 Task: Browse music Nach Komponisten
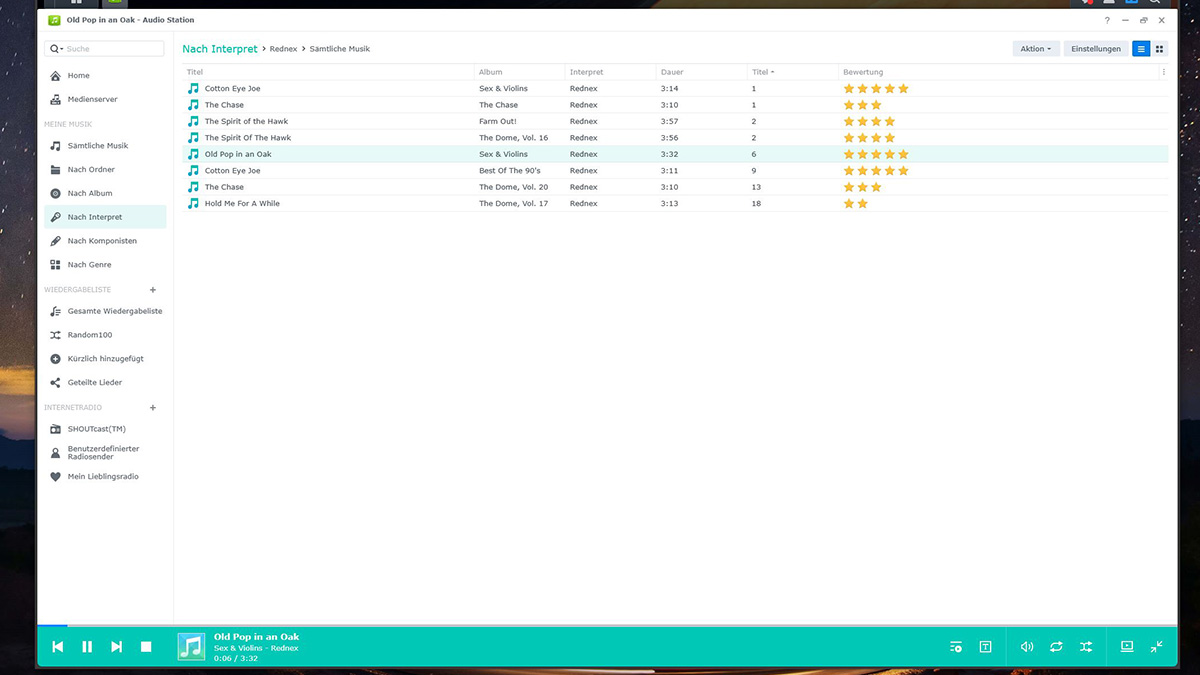(x=104, y=241)
